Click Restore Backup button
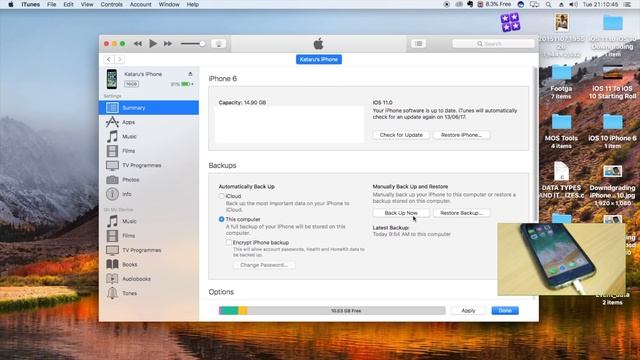640x360 pixels. [461, 213]
